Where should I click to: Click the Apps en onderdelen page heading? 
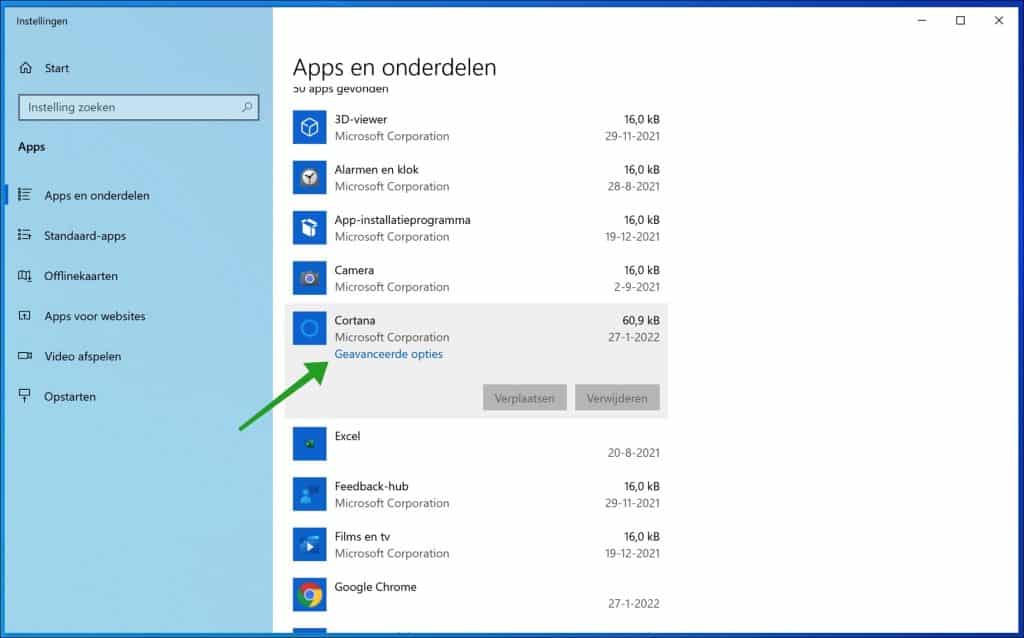point(394,68)
